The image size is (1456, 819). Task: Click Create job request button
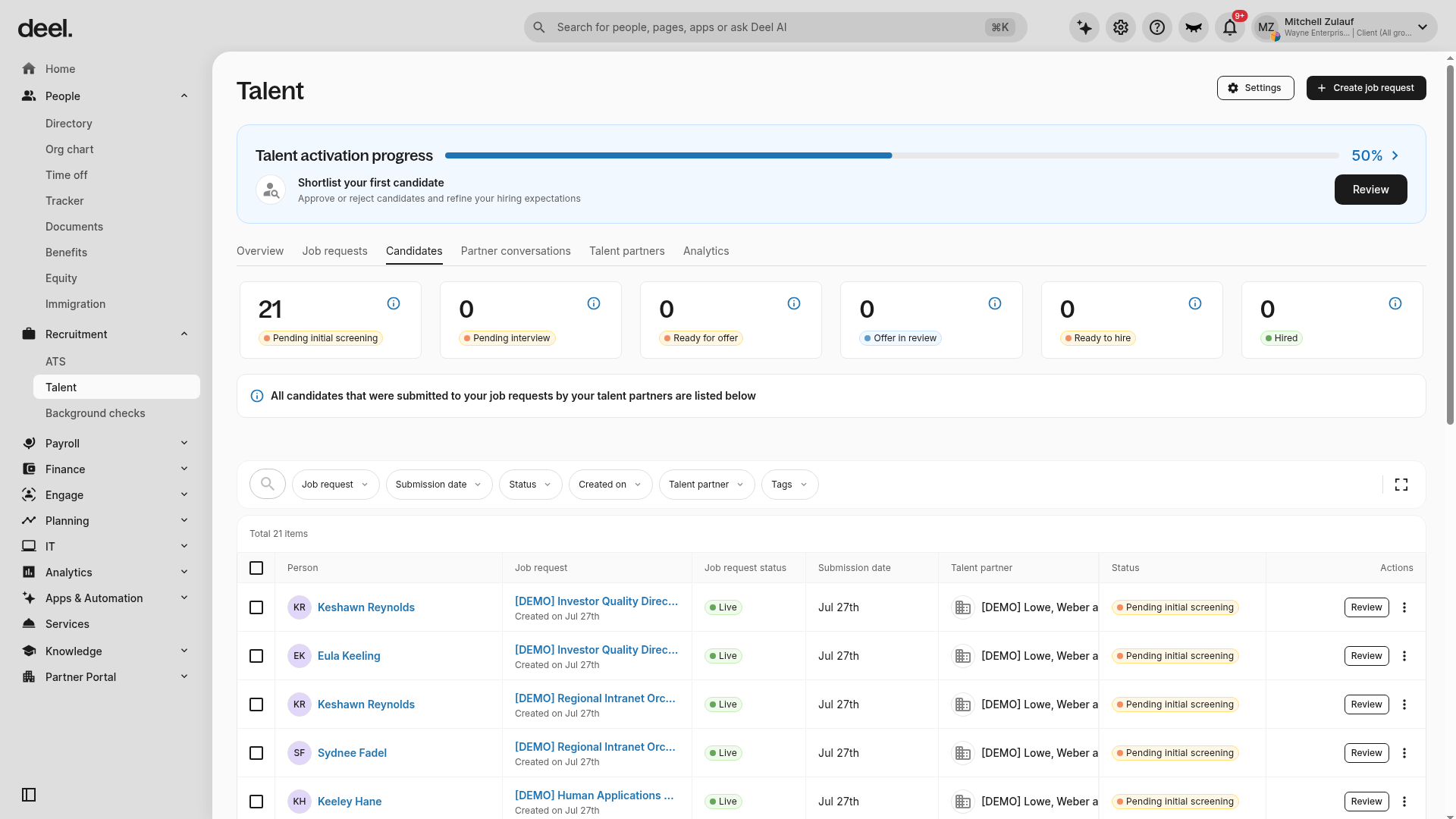click(1366, 88)
